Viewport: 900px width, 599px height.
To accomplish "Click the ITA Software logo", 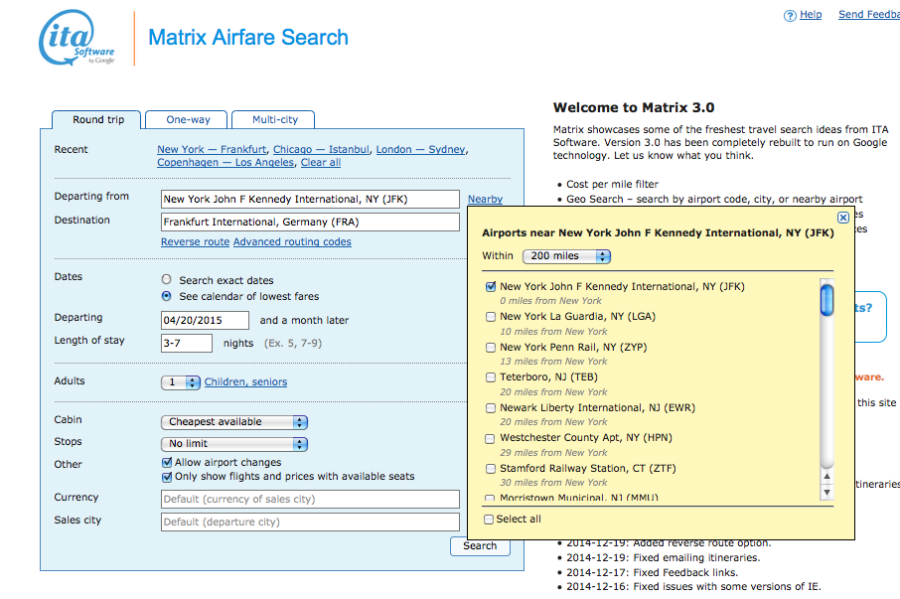I will pos(78,39).
